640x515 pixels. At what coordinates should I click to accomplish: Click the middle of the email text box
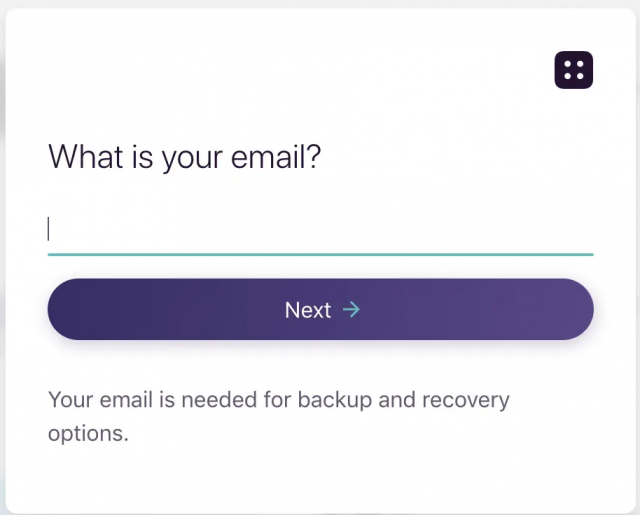coord(320,230)
